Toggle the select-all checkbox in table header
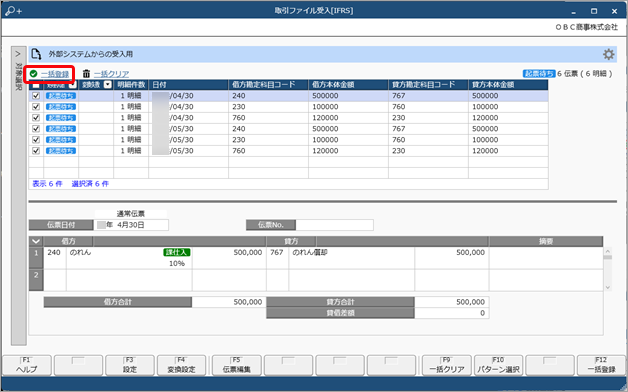 pos(36,85)
